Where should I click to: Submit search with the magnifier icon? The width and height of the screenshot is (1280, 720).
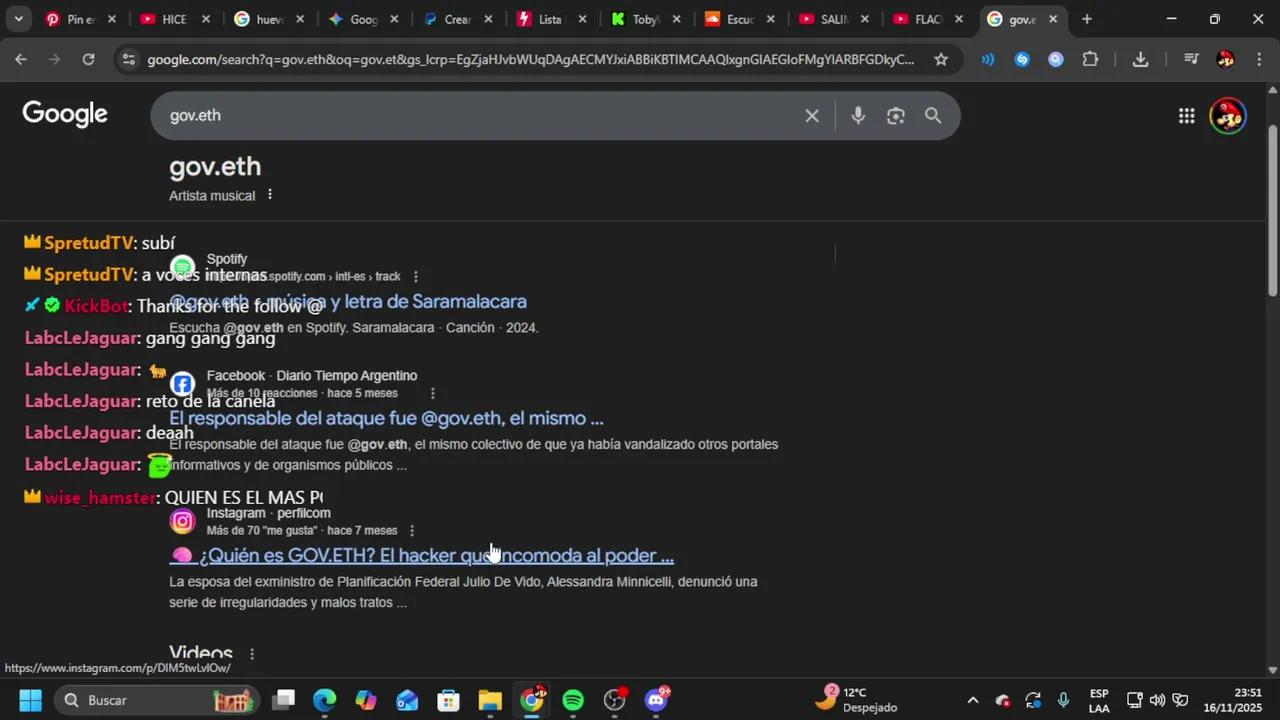pyautogui.click(x=933, y=116)
